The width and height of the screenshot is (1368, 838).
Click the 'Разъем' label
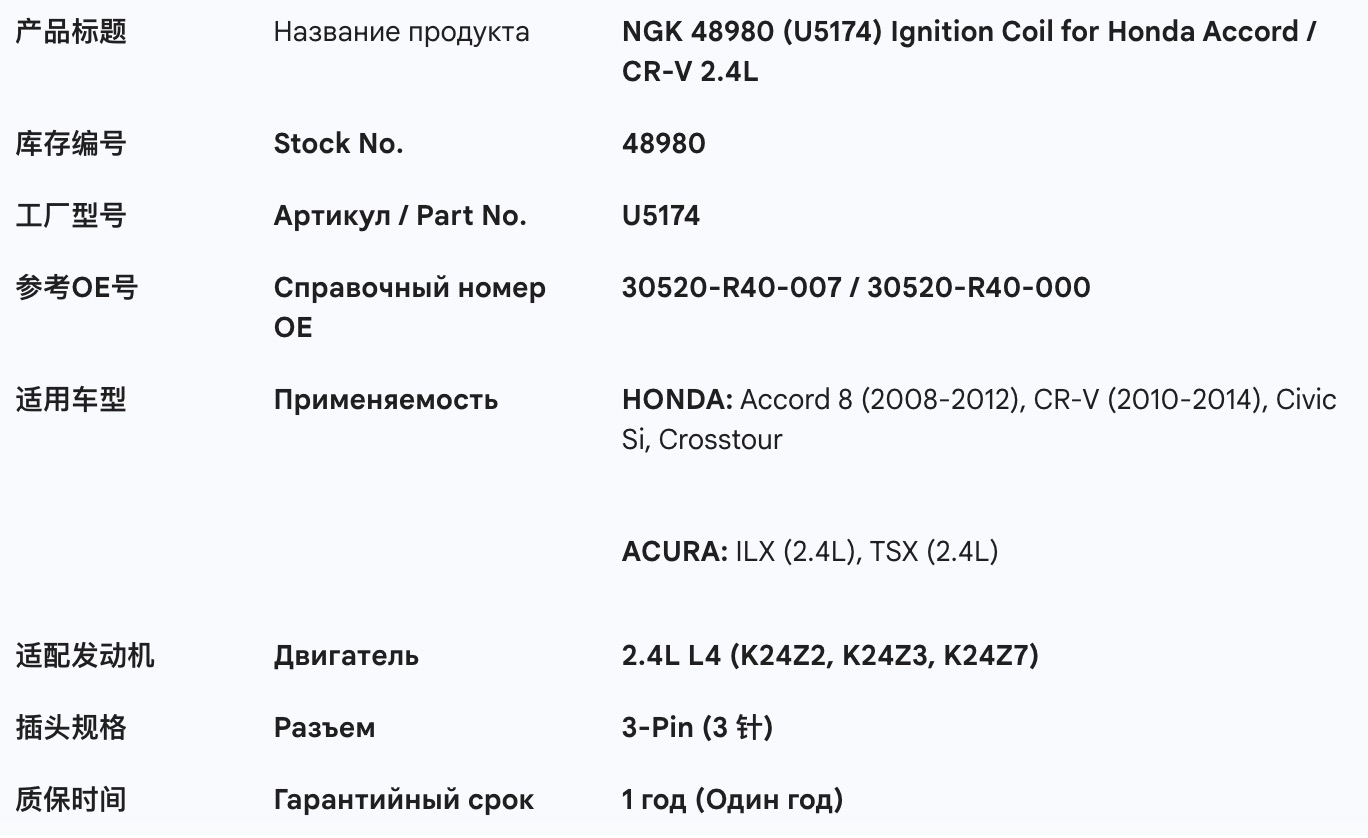click(324, 728)
